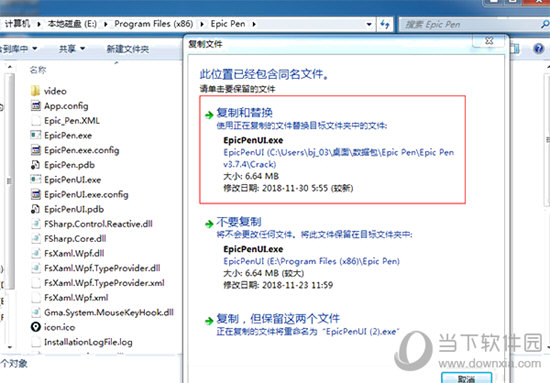
Task: Go to 计算机 in the breadcrumb
Action: pyautogui.click(x=18, y=24)
